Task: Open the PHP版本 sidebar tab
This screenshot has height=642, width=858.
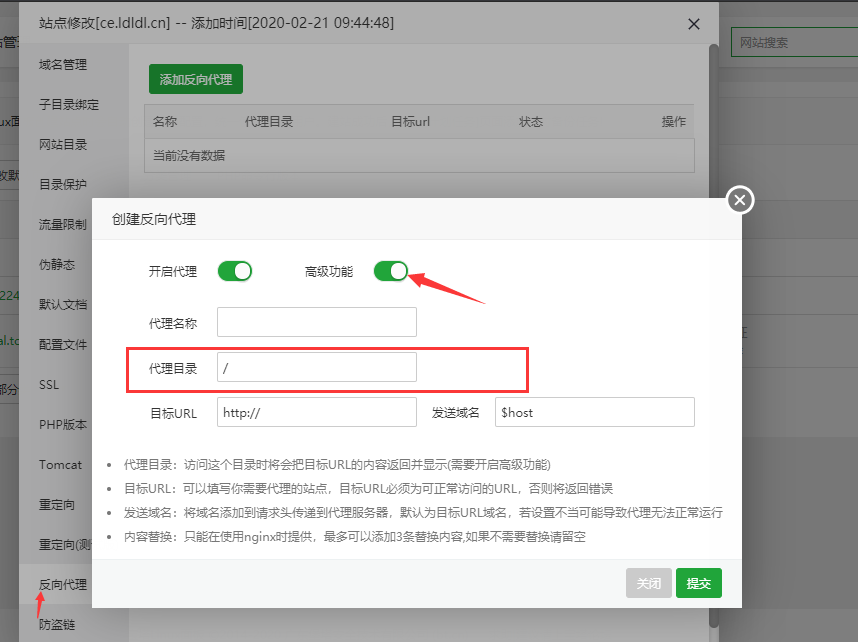Action: click(62, 425)
